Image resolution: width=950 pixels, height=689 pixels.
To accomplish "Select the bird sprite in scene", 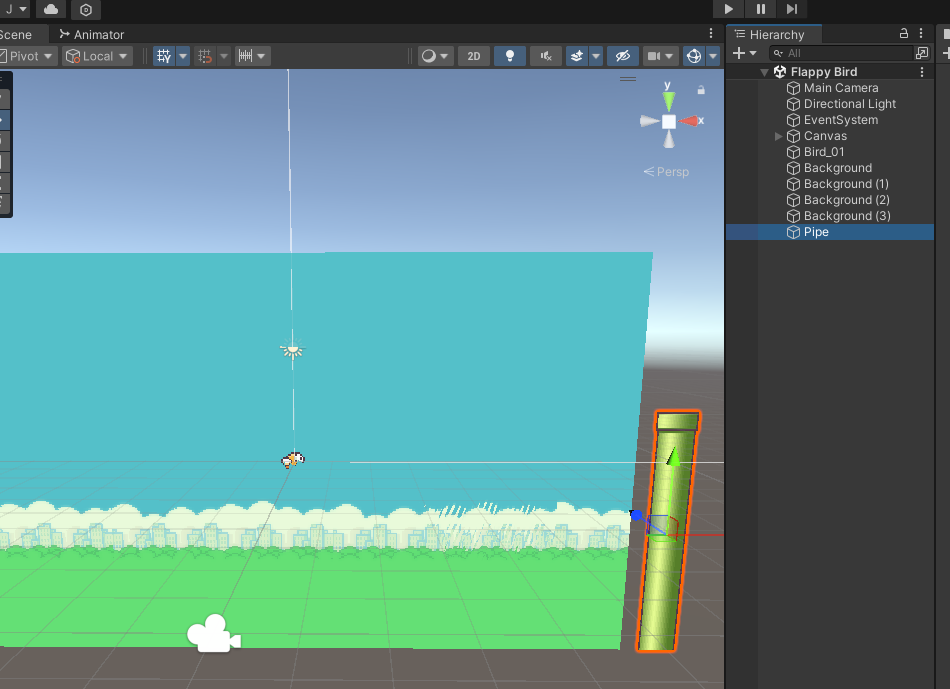I will pyautogui.click(x=293, y=460).
